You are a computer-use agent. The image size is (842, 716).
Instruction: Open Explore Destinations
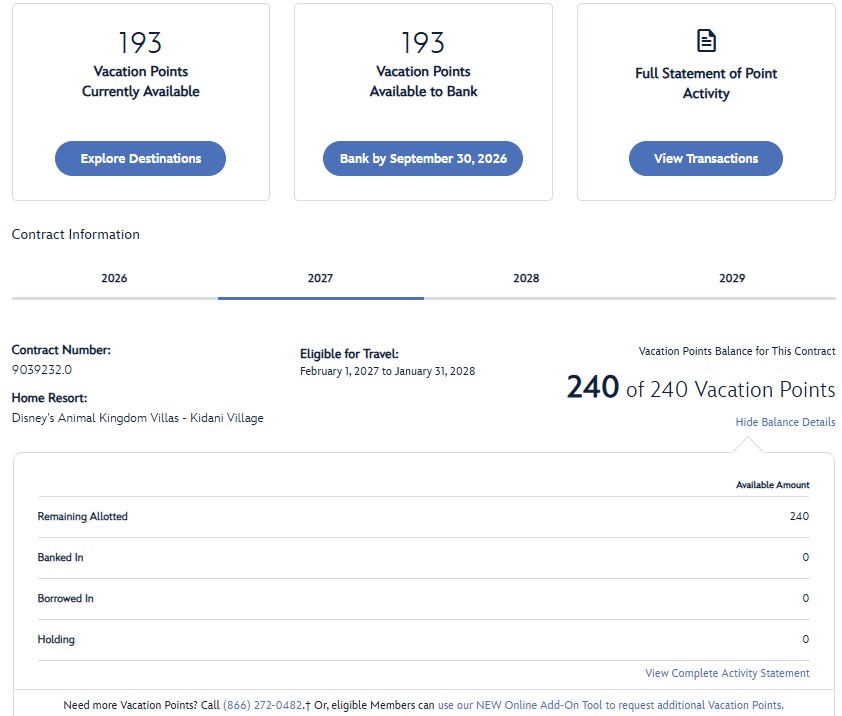[x=140, y=158]
